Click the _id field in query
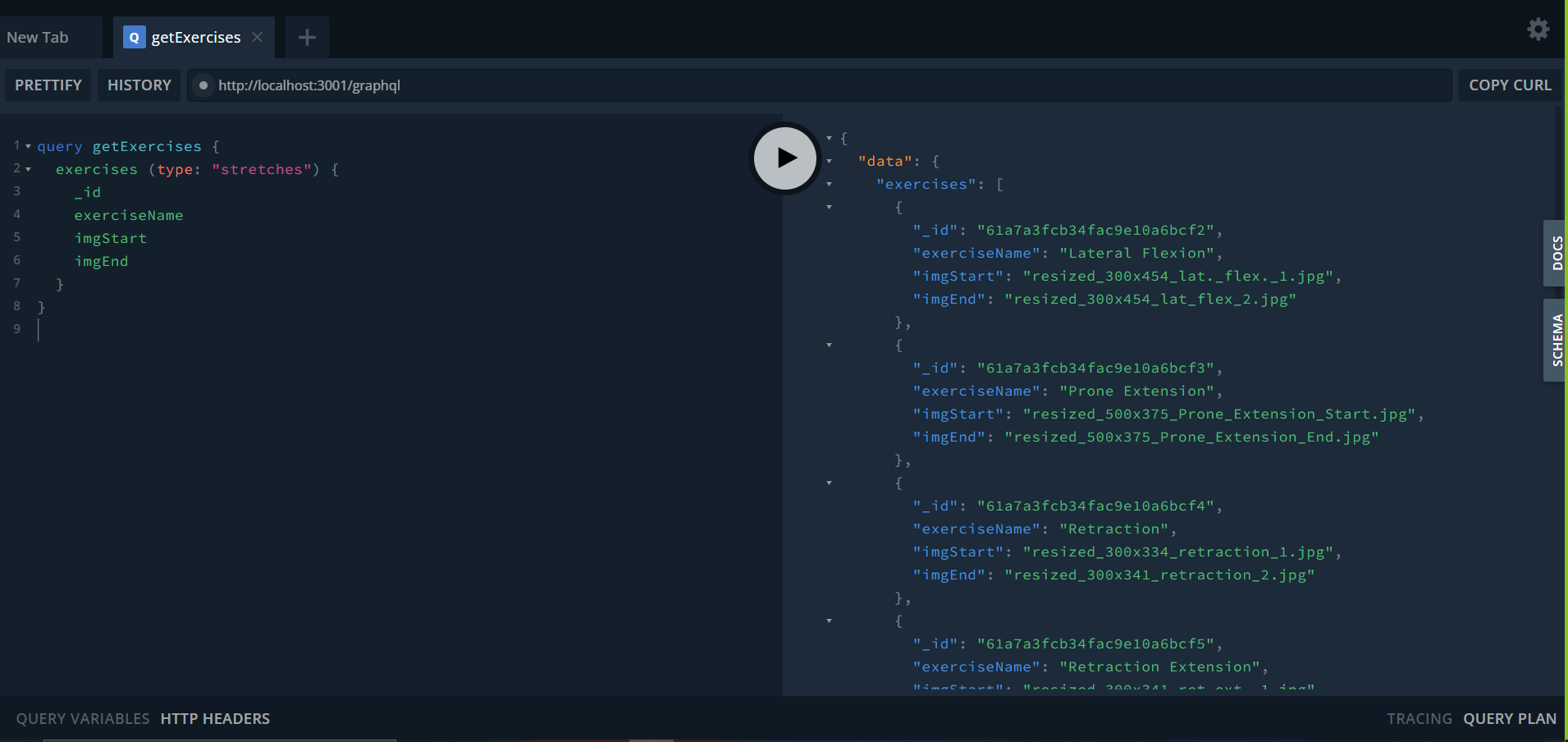This screenshot has height=742, width=1568. [88, 192]
